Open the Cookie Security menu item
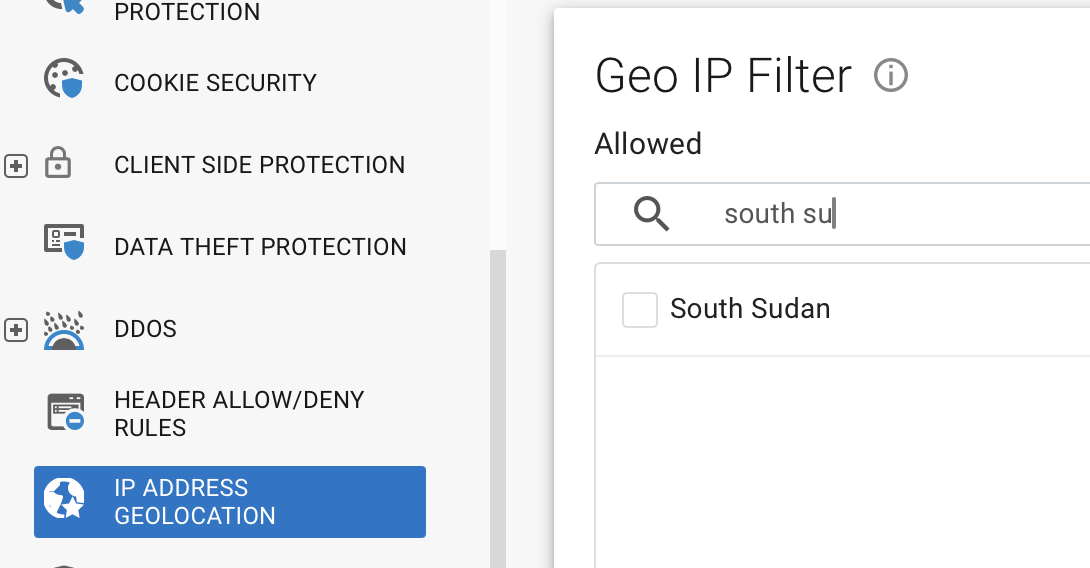This screenshot has width=1090, height=568. click(x=215, y=83)
